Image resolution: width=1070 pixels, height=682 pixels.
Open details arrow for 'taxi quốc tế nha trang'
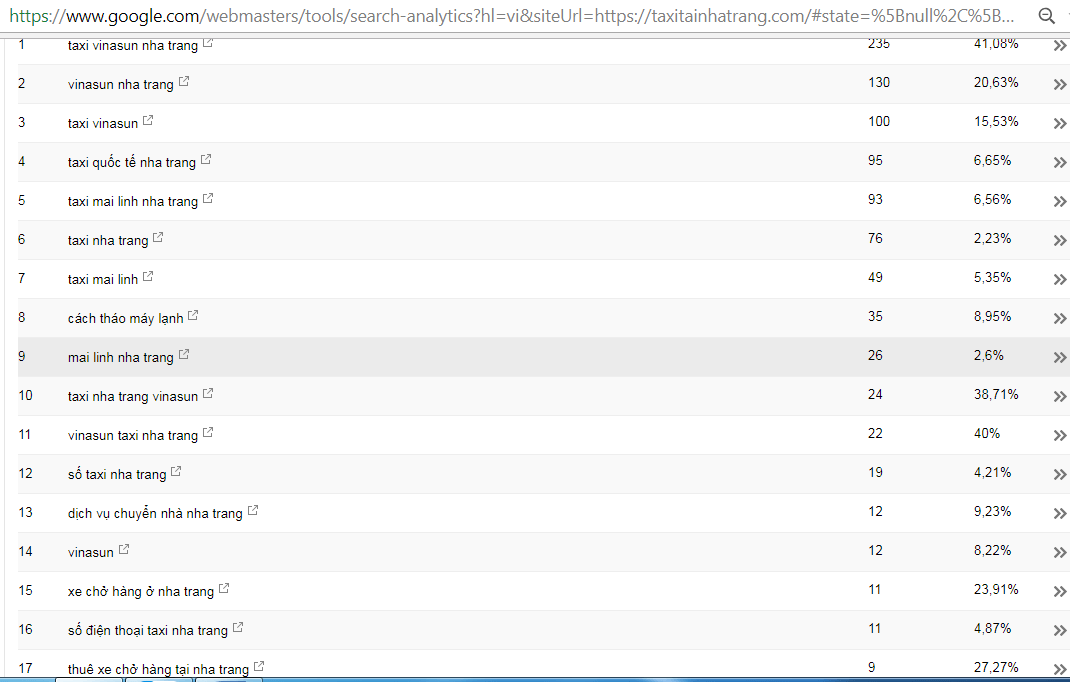pyautogui.click(x=1059, y=162)
